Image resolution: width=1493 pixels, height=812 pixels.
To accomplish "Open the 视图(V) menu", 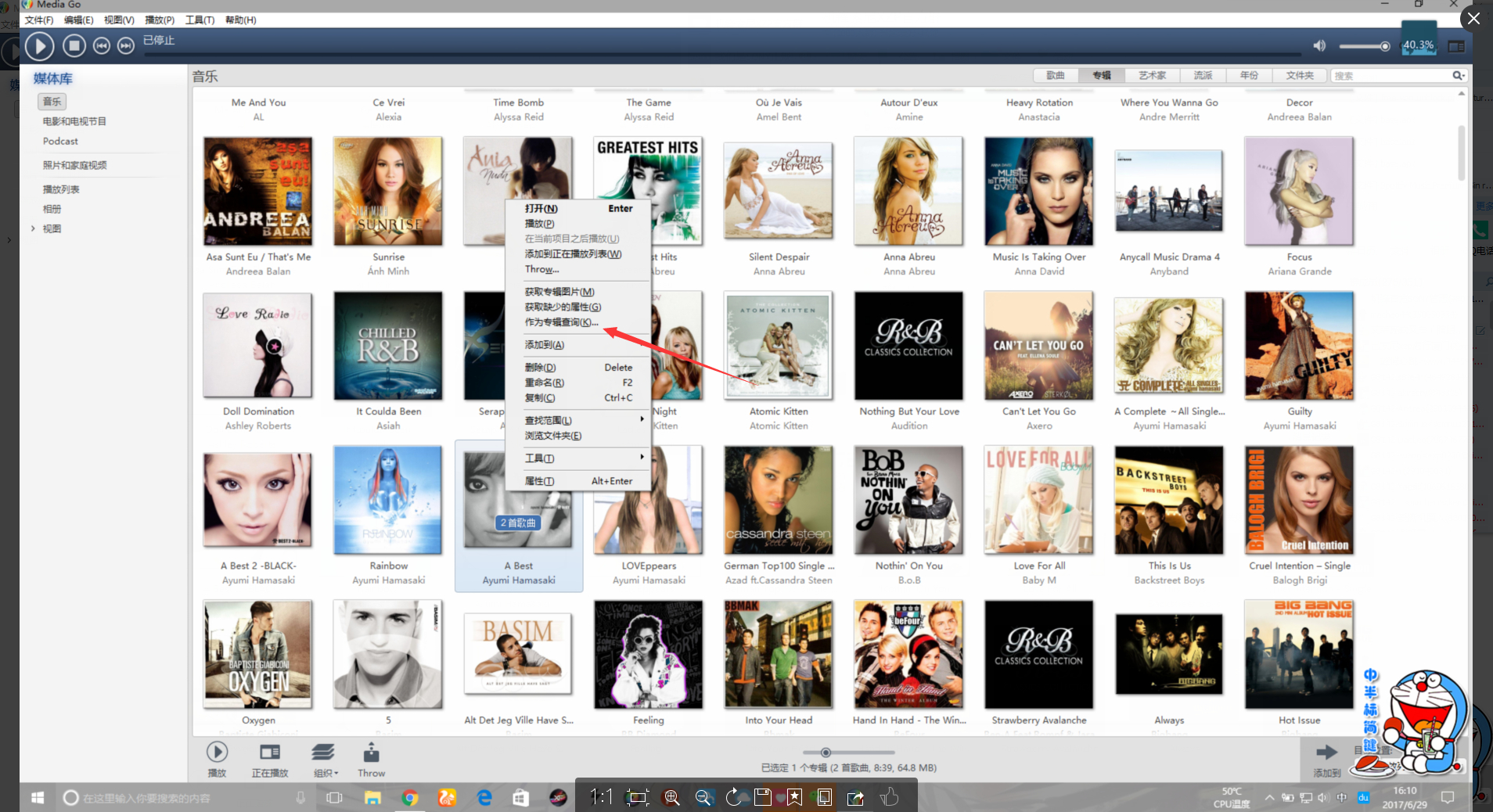I will [119, 20].
